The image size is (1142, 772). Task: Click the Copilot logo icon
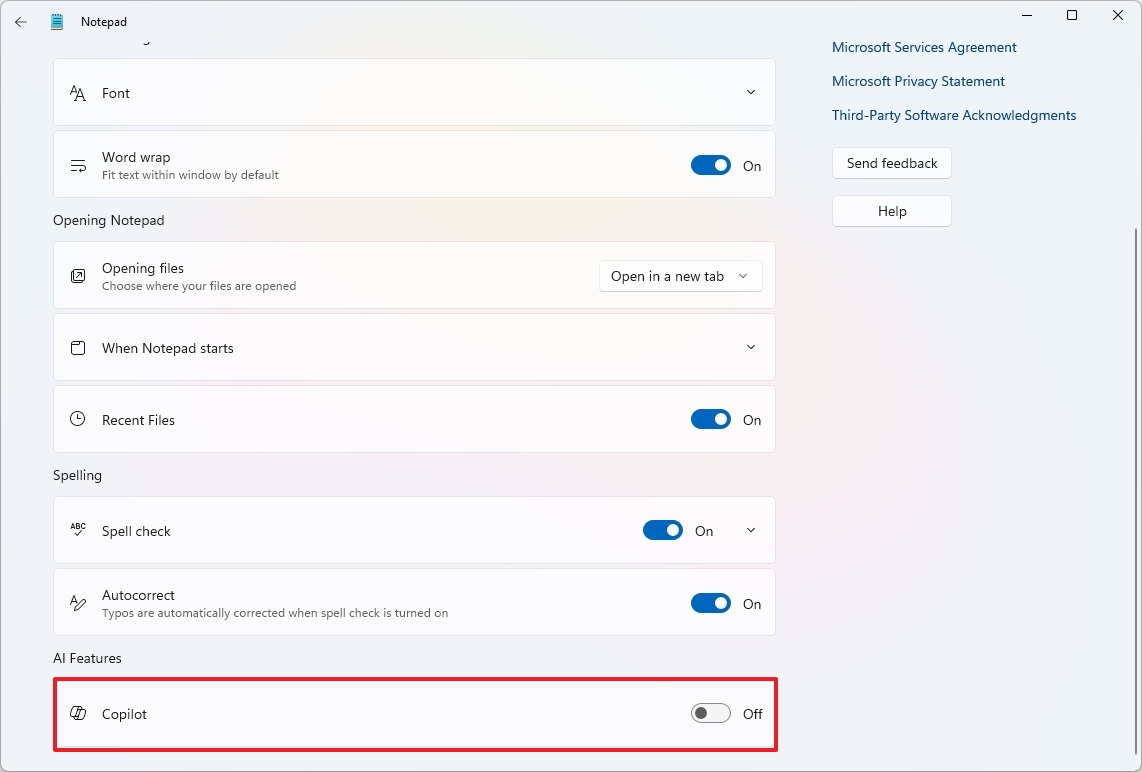(x=78, y=713)
